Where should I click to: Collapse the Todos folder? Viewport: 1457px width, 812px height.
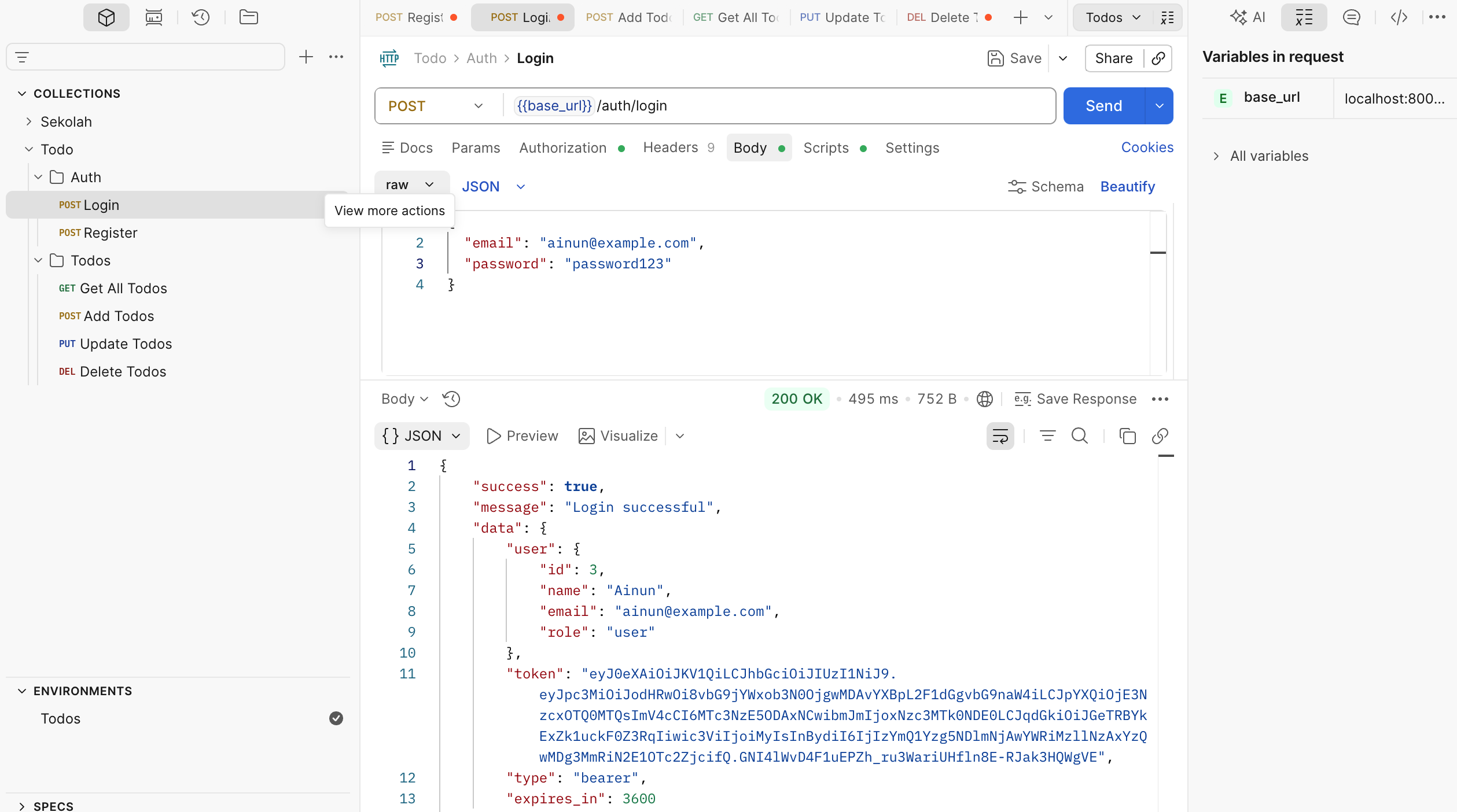(38, 261)
